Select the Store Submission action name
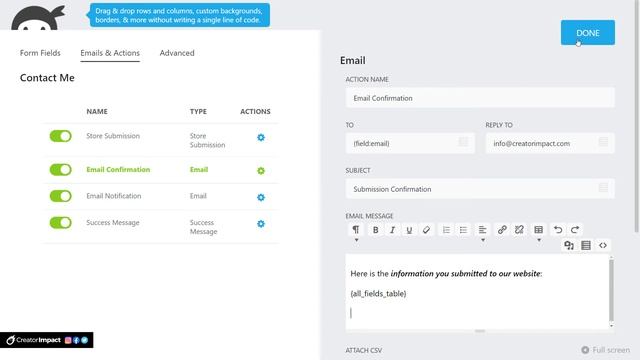Screen dimensions: 640x360 [113, 136]
